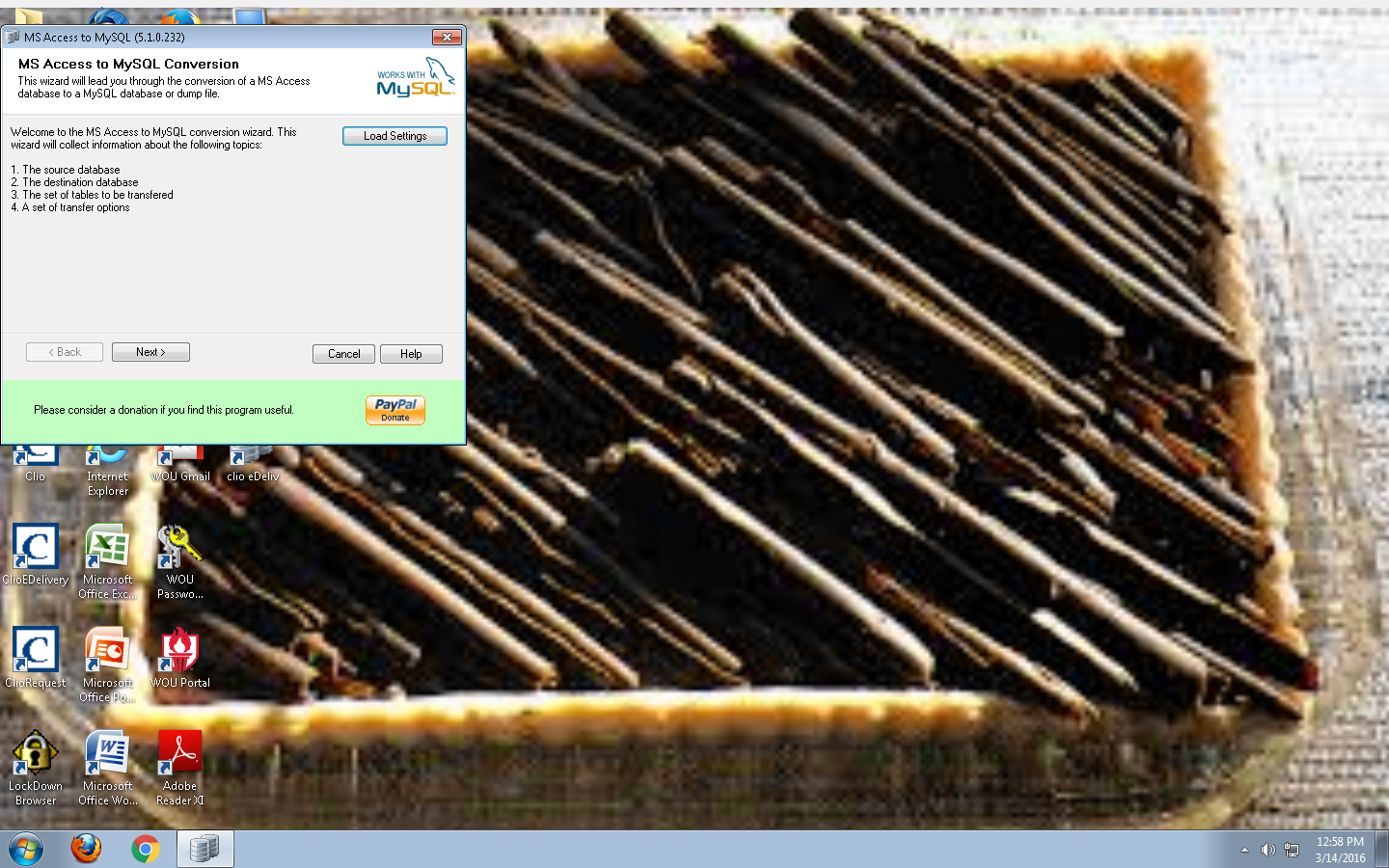
Task: Close the MS Access to MySQL window
Action: pos(447,37)
